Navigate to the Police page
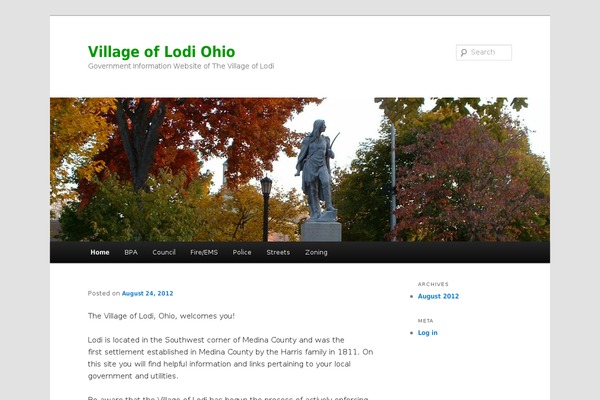 coord(242,252)
